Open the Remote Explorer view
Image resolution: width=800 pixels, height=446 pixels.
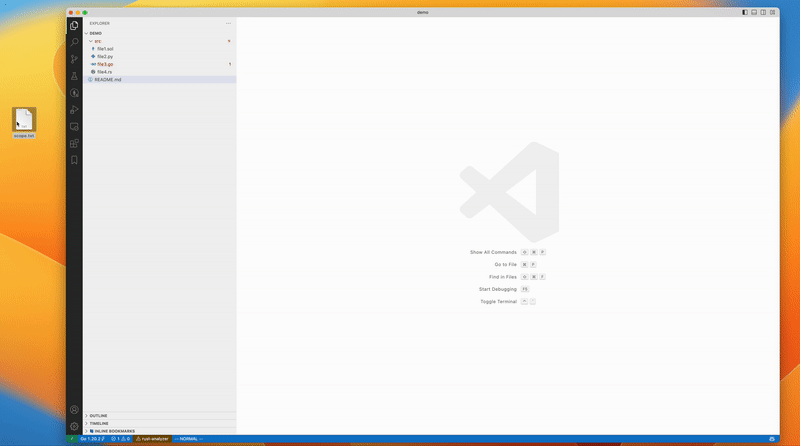click(x=74, y=127)
